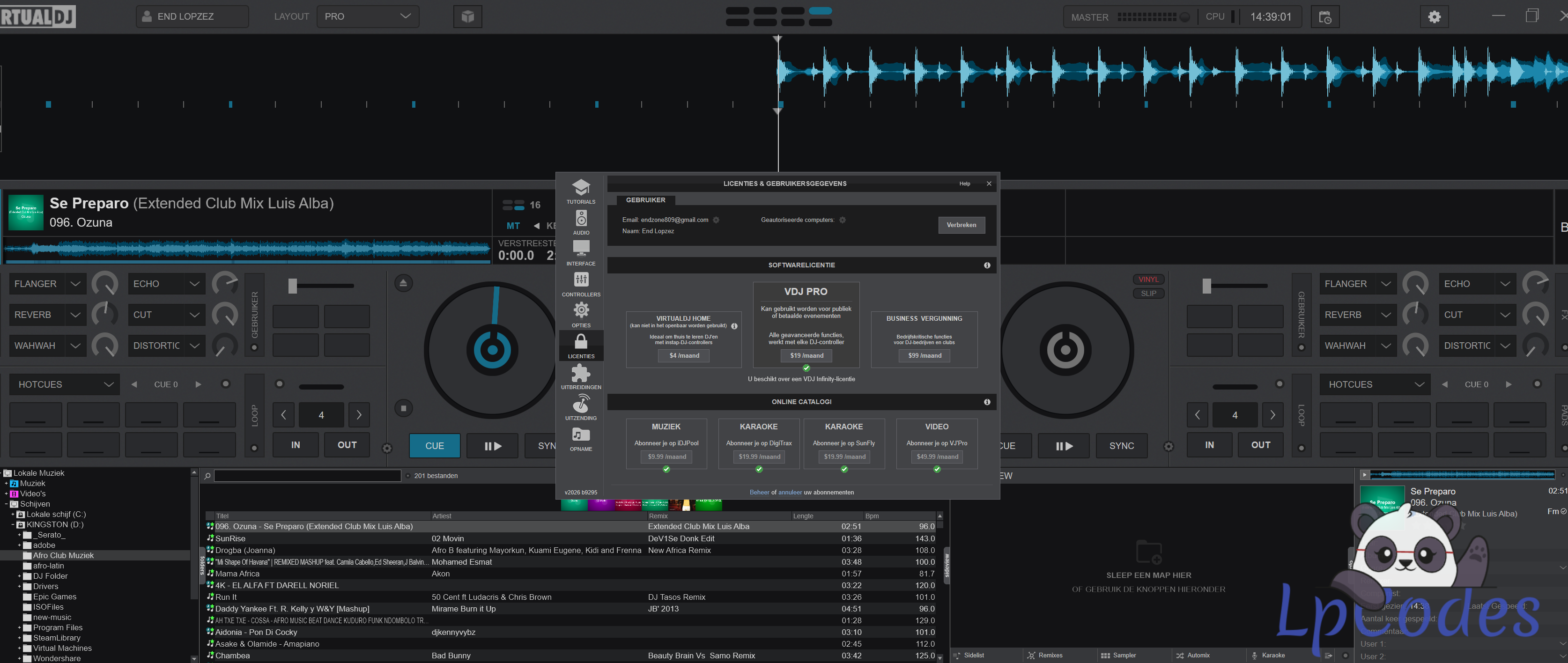Toggle the dot under right GEBRUIKER label
The width and height of the screenshot is (1568, 663).
coord(1302,347)
